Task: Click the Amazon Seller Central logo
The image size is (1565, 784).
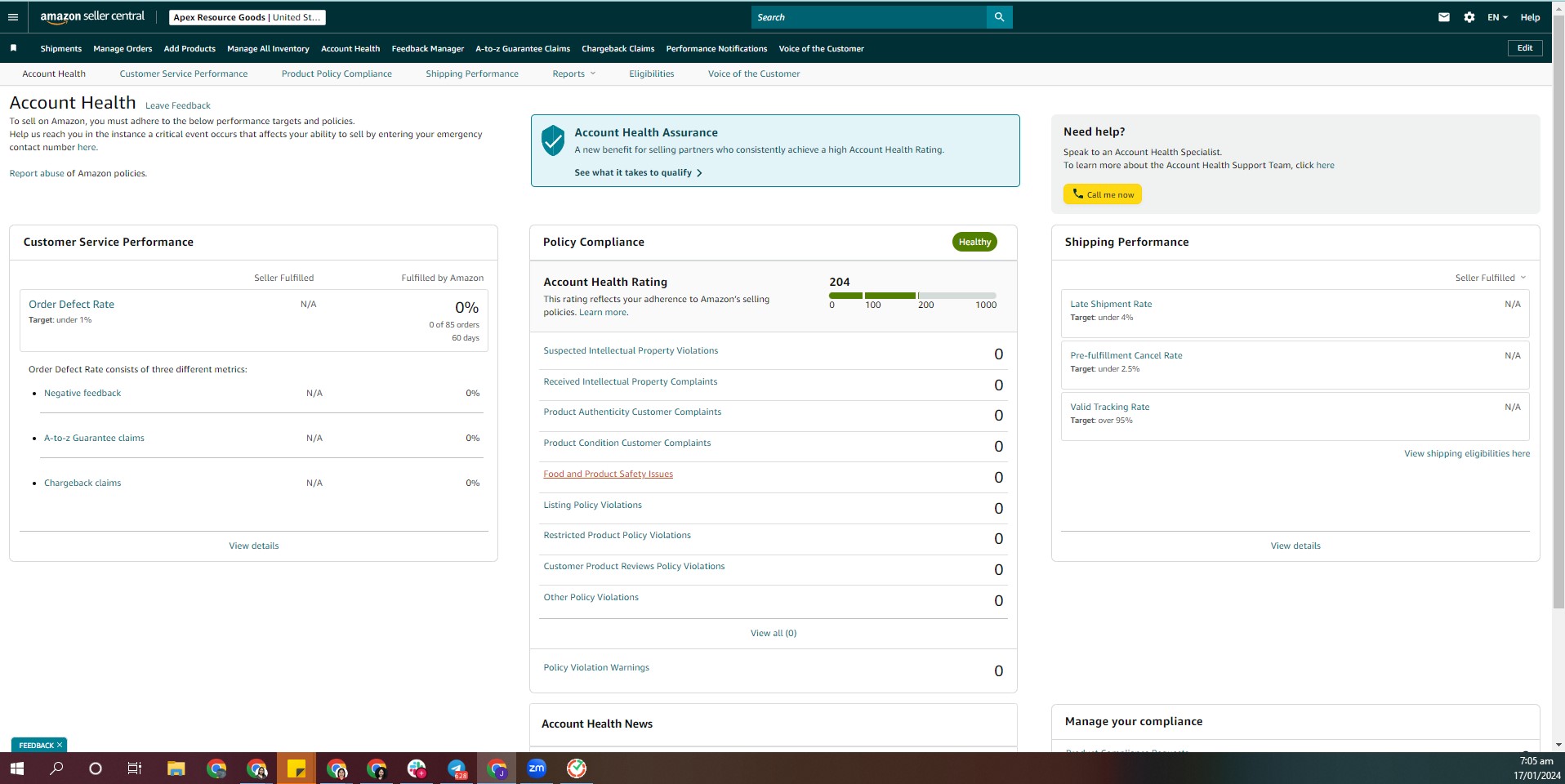Action: coord(92,17)
